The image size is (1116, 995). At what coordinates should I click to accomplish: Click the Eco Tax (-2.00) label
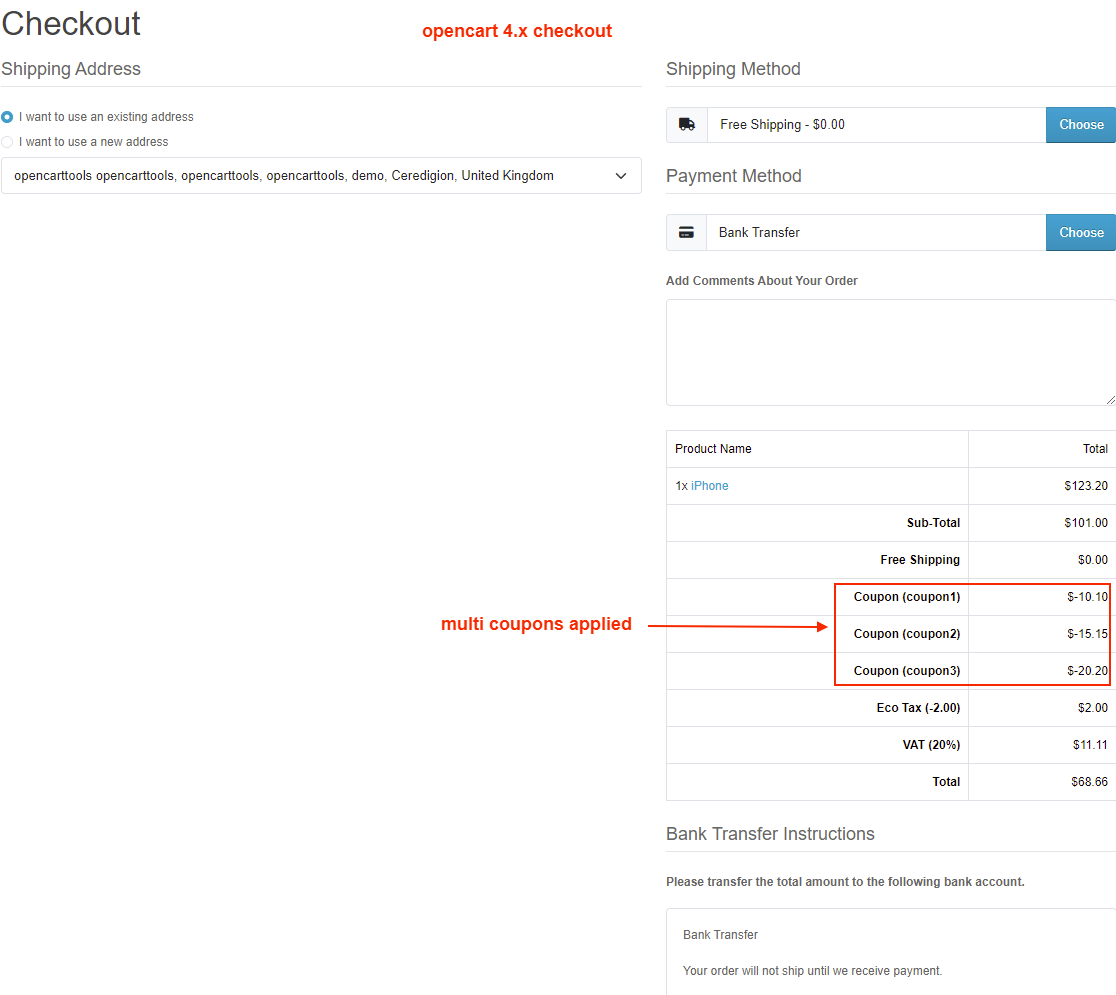918,708
